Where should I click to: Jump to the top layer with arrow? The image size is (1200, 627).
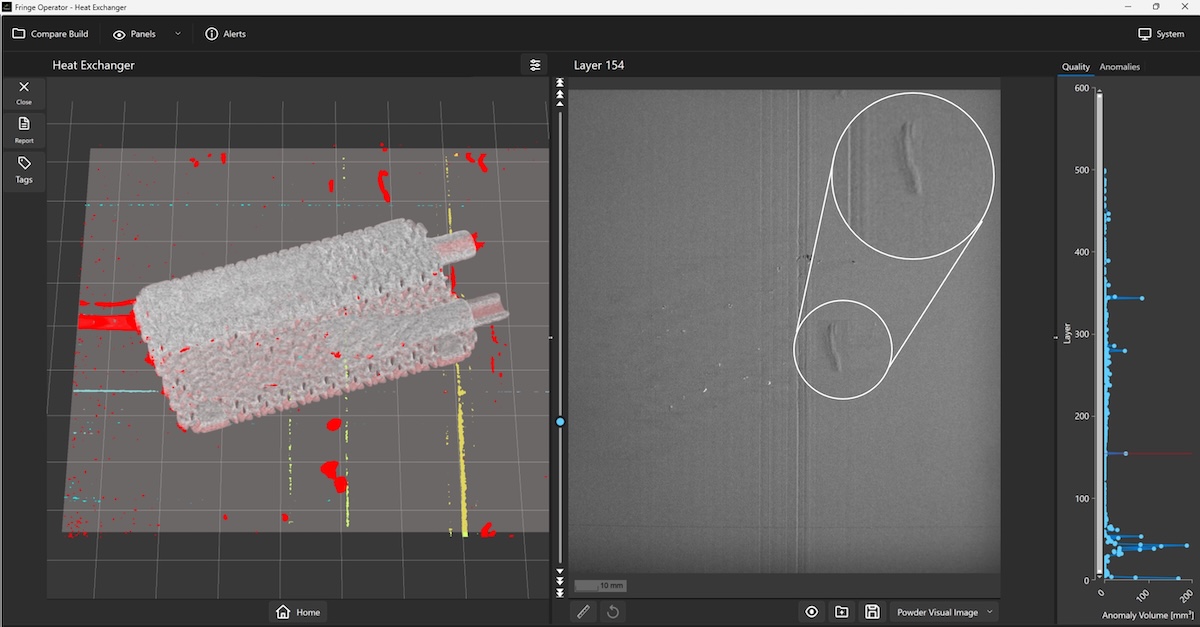(560, 83)
